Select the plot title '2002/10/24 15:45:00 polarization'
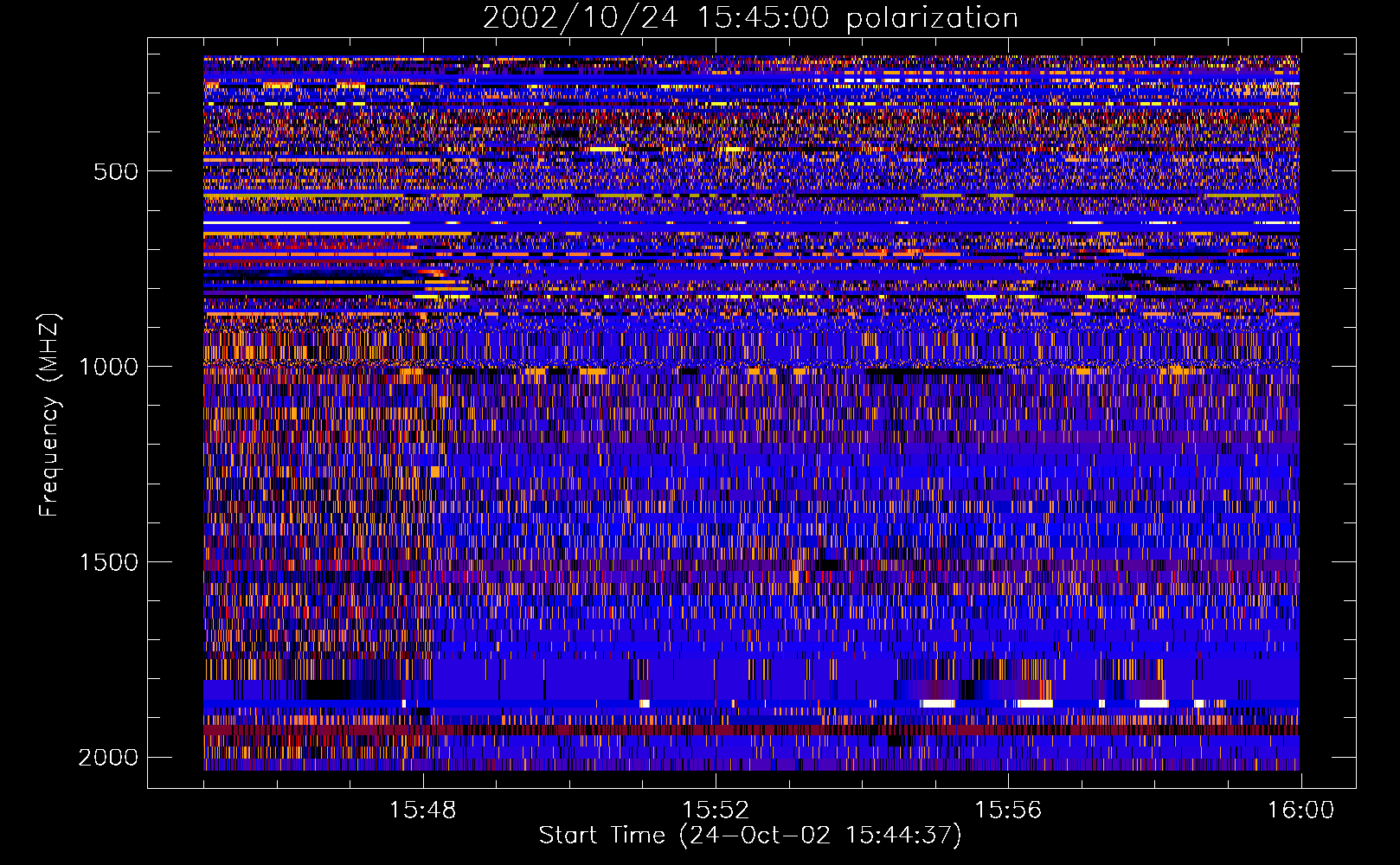This screenshot has width=1400, height=865. (750, 18)
